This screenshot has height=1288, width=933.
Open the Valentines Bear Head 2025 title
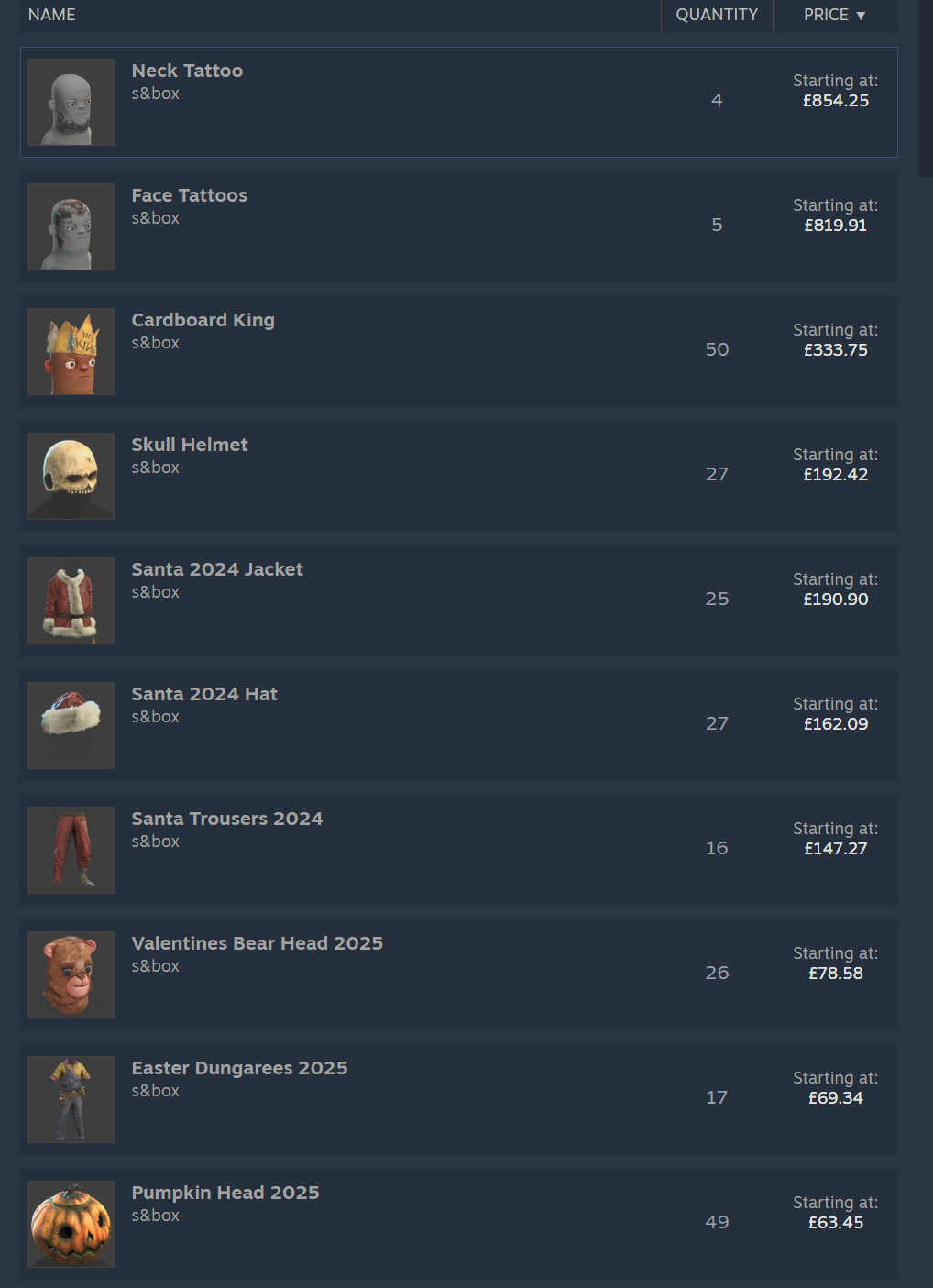[x=257, y=943]
